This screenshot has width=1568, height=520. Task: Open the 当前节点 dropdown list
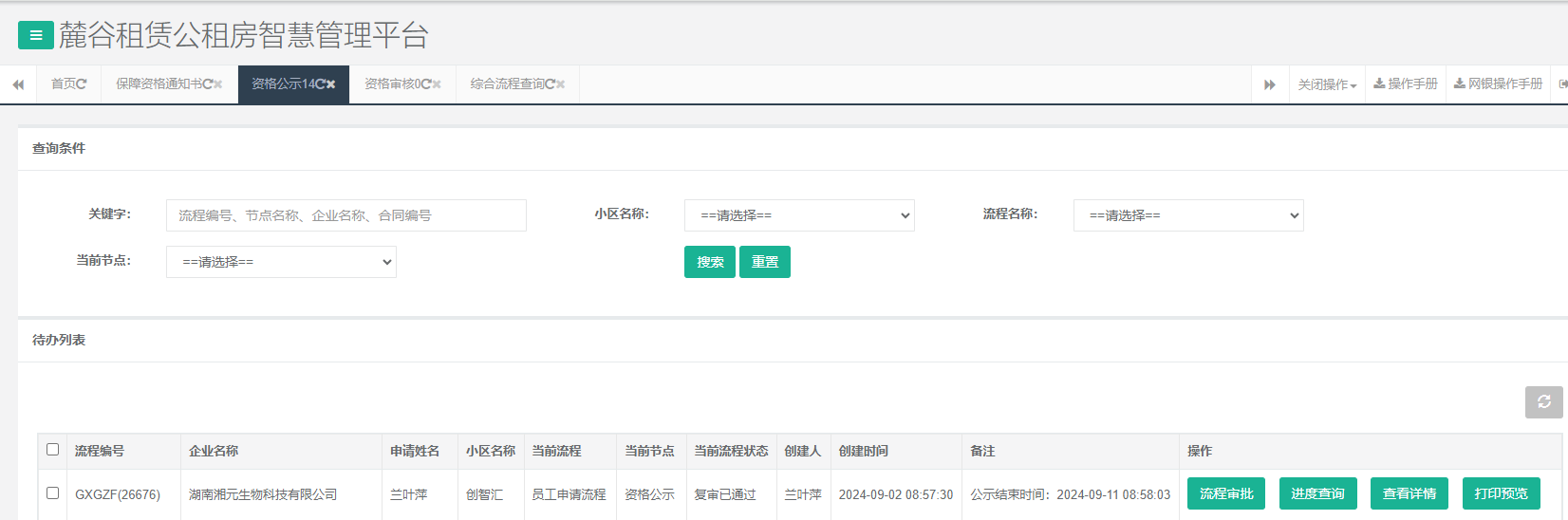click(x=281, y=262)
